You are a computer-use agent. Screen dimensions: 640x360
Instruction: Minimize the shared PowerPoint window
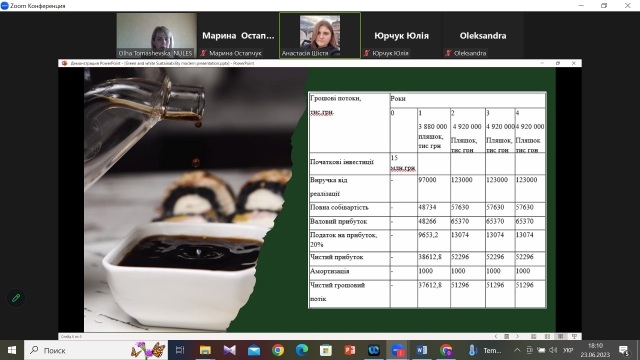542,63
